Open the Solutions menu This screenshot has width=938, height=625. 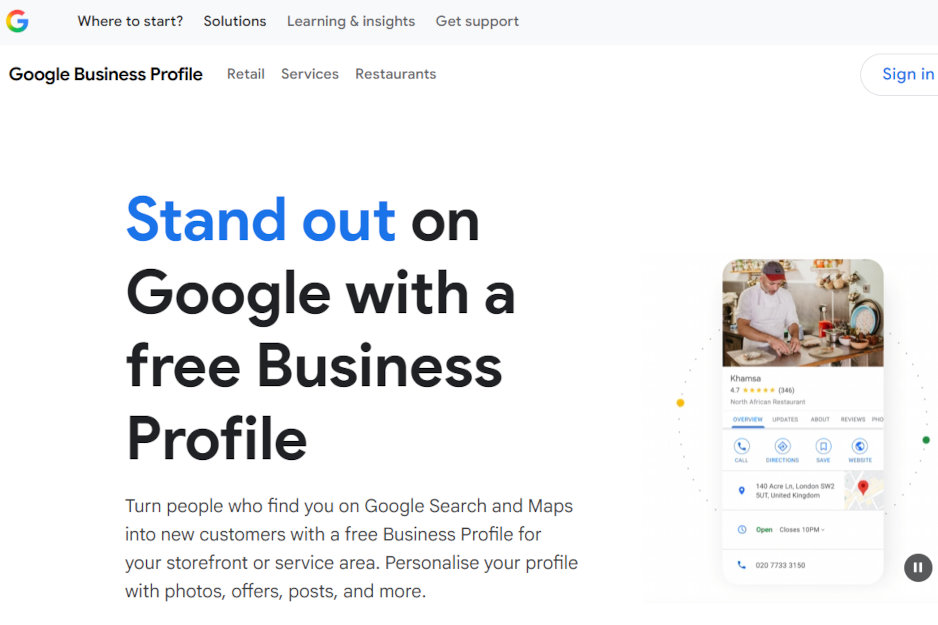[x=234, y=21]
